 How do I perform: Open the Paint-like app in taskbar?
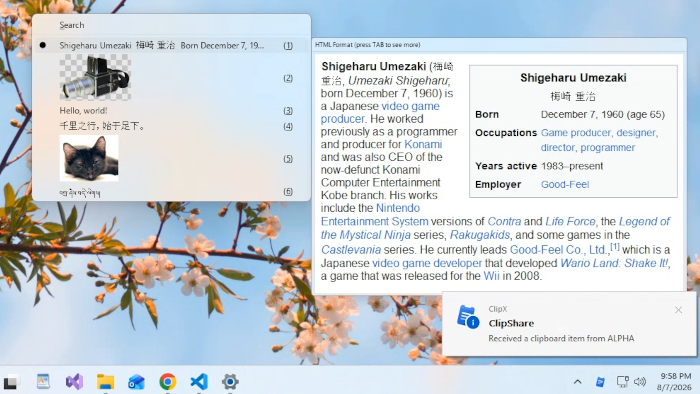point(43,382)
